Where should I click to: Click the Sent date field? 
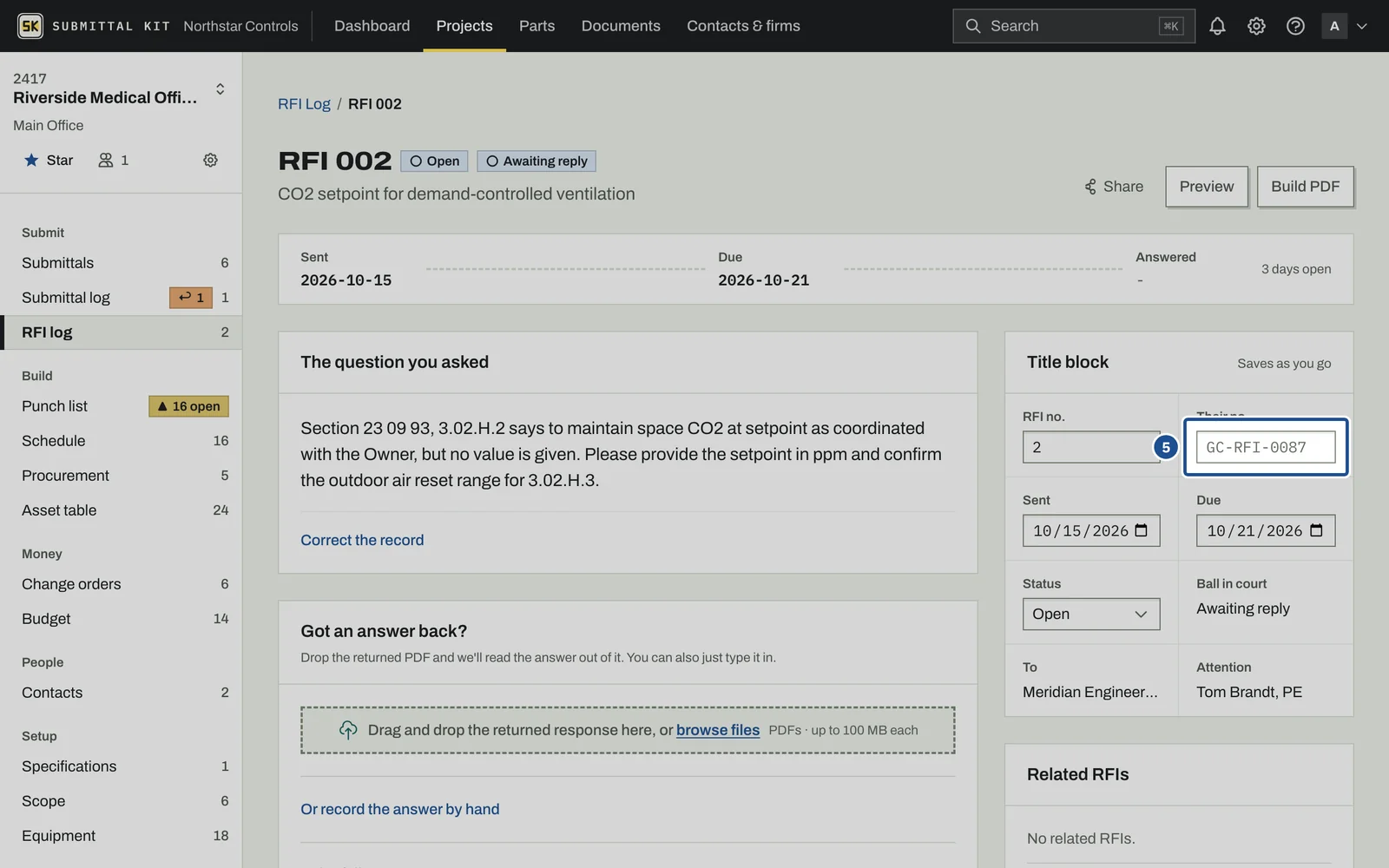1091,530
